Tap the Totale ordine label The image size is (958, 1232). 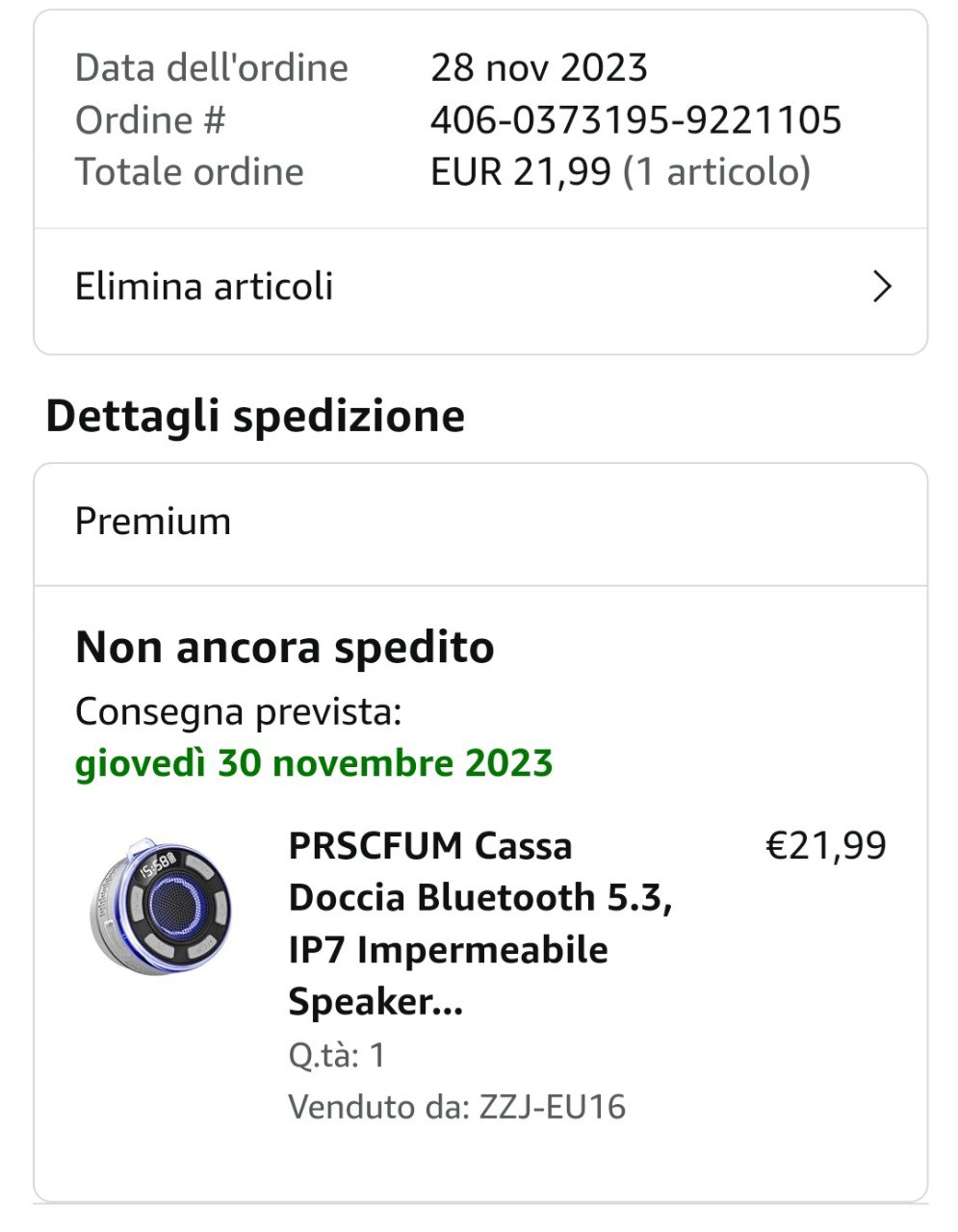tap(190, 172)
